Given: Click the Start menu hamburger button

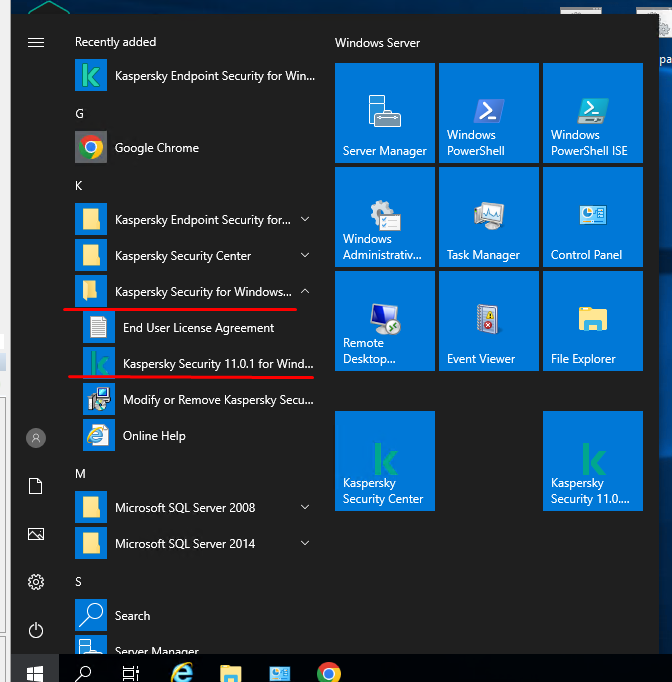Looking at the screenshot, I should click(36, 42).
